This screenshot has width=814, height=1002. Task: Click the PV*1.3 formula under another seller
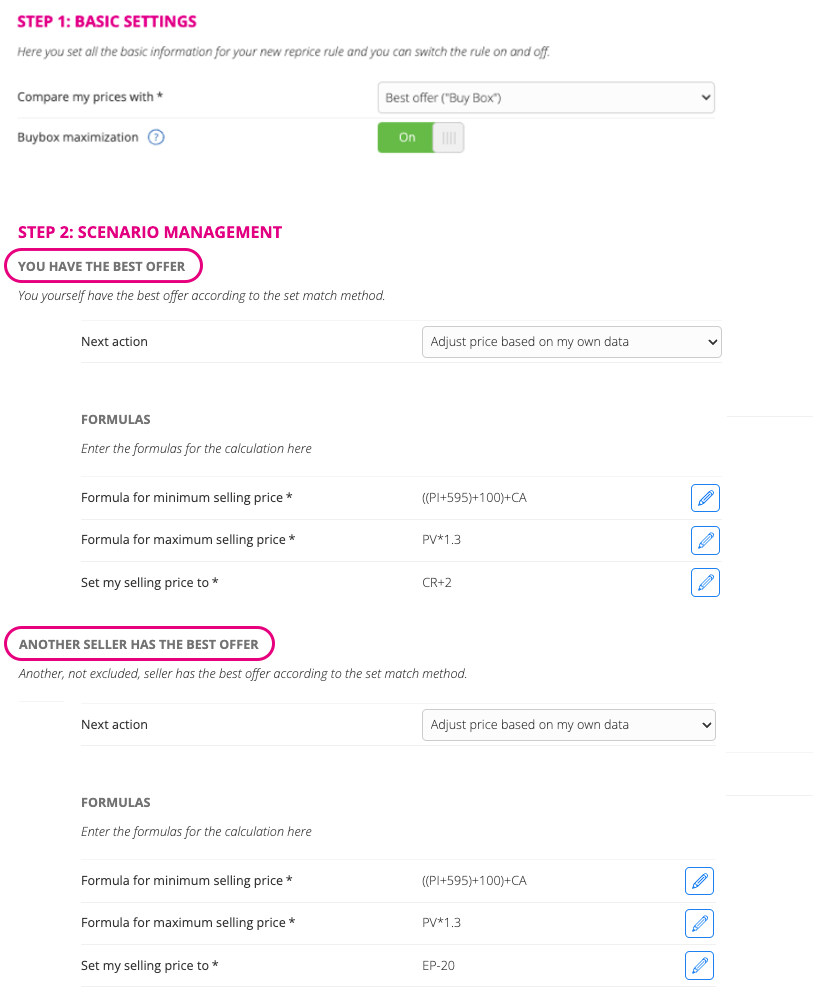(x=441, y=923)
